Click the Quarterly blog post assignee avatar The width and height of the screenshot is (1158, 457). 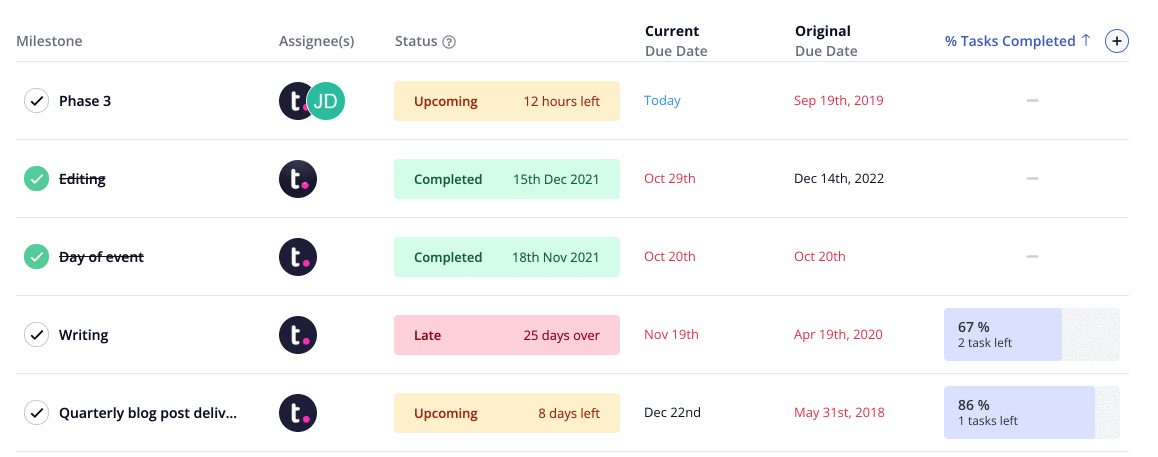tap(298, 413)
